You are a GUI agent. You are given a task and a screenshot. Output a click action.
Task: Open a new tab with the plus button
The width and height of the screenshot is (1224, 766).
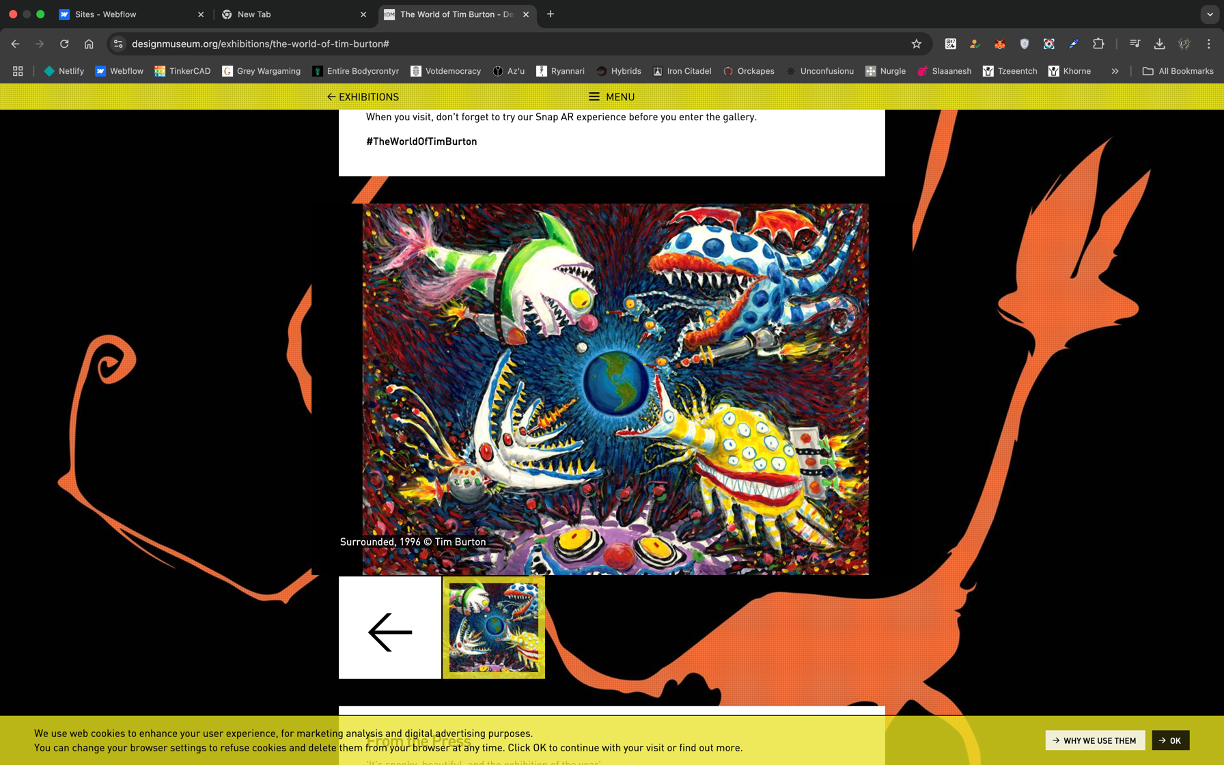coord(550,14)
